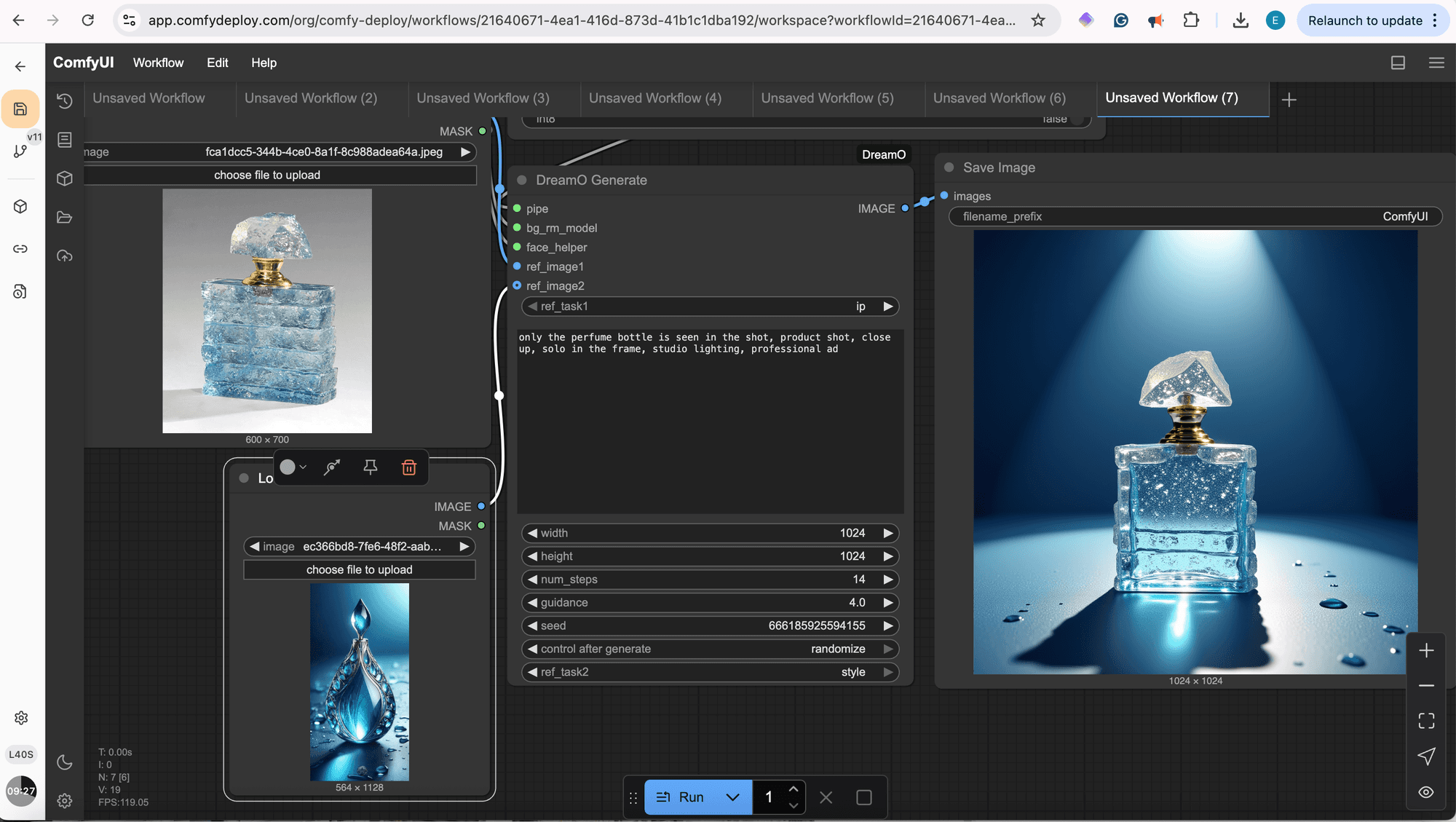This screenshot has width=1456, height=822.
Task: Toggle dark mode moon icon
Action: pyautogui.click(x=65, y=762)
